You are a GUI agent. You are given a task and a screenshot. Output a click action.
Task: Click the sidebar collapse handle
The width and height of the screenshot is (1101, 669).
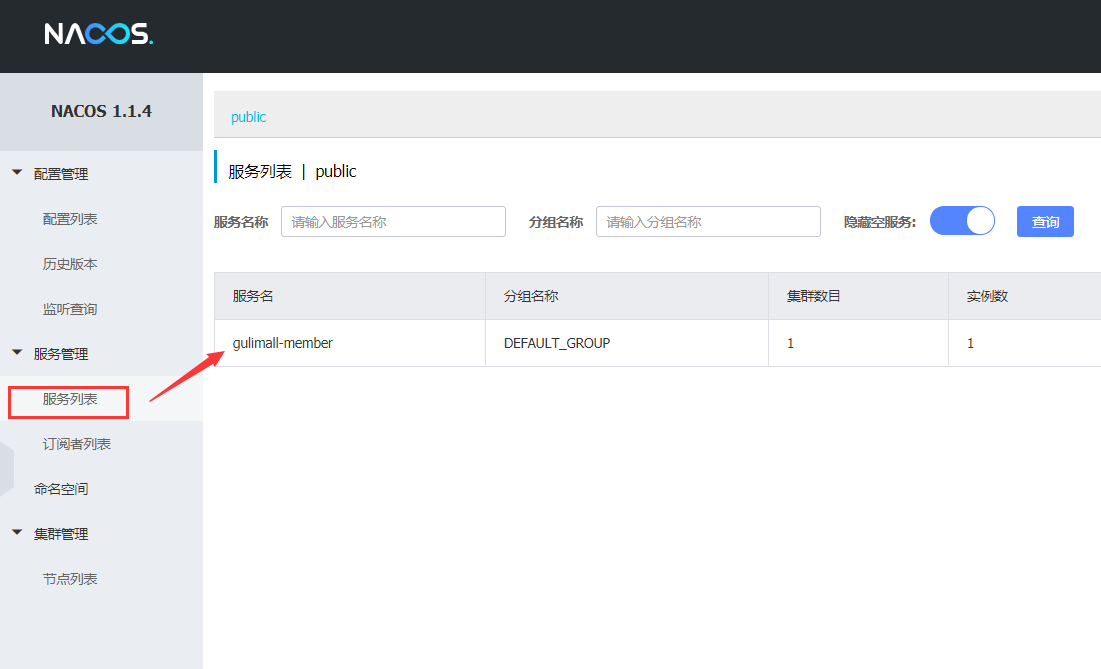(x=6, y=469)
